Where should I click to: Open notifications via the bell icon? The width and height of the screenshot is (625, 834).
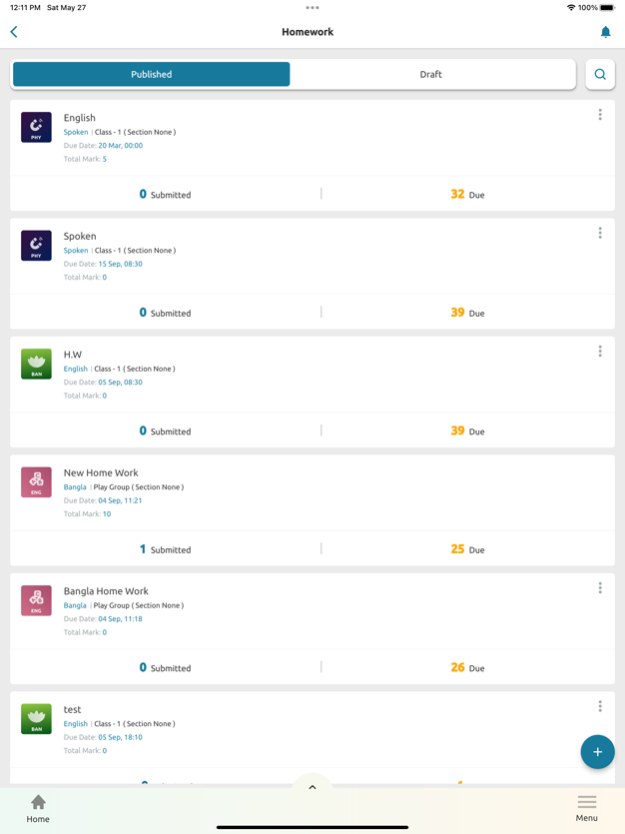pos(605,32)
